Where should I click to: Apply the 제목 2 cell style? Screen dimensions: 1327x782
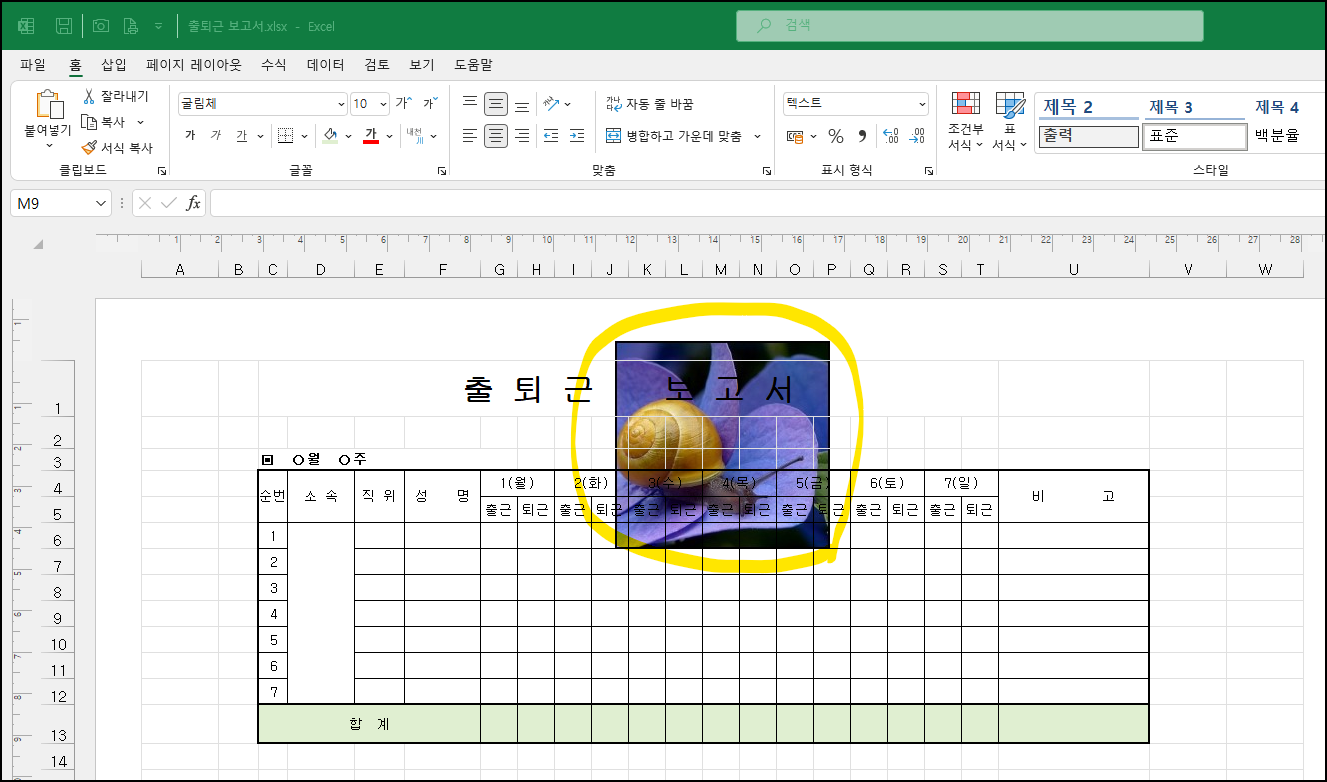1088,107
